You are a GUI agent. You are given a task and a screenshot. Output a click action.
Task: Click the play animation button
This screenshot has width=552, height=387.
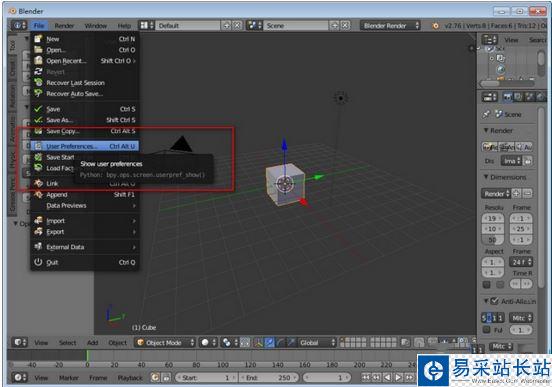[x=398, y=377]
